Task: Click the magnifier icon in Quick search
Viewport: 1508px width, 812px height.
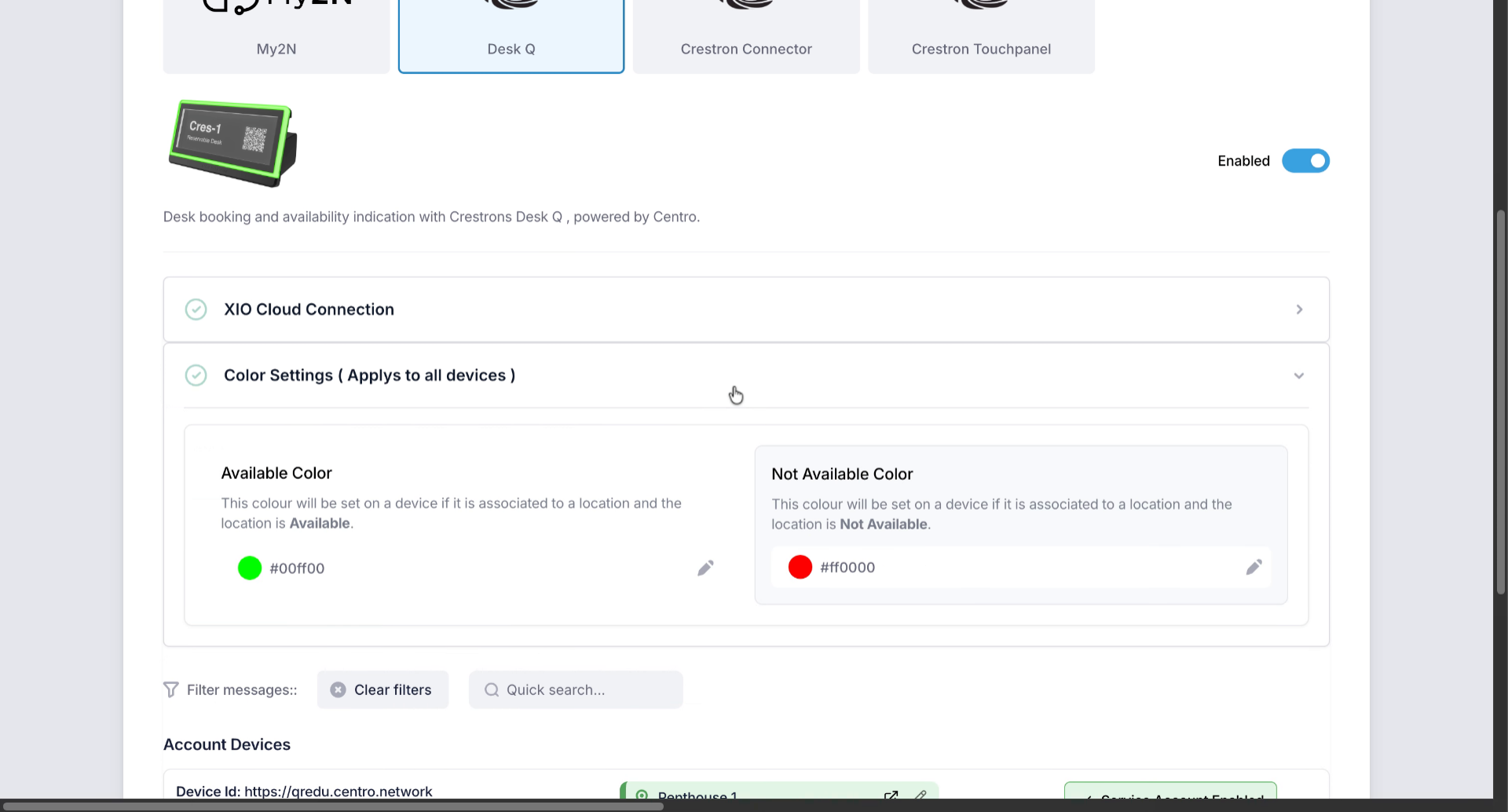Action: coord(492,689)
